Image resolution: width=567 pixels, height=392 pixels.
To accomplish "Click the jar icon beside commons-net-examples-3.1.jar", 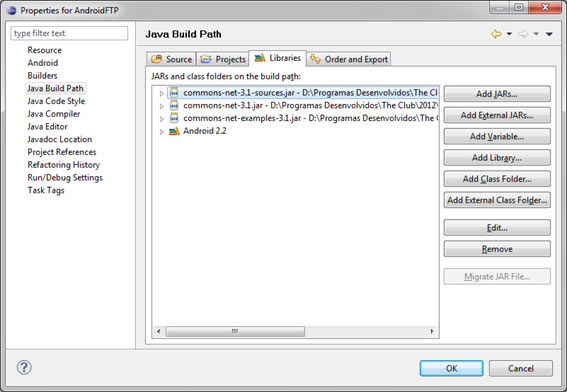I will pyautogui.click(x=174, y=118).
